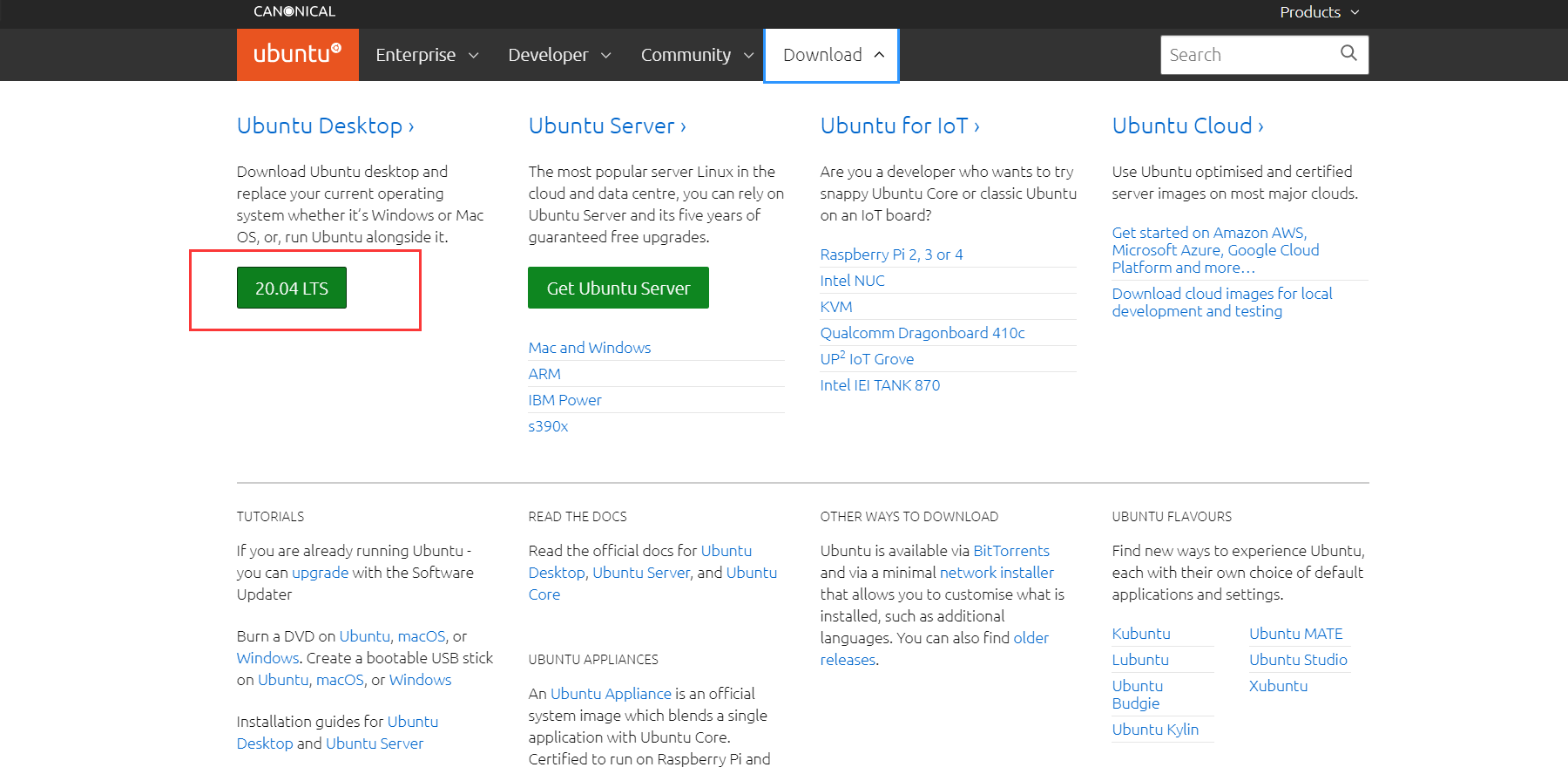1568x774 pixels.
Task: Open the Ubuntu Desktop heading link
Action: pos(325,126)
